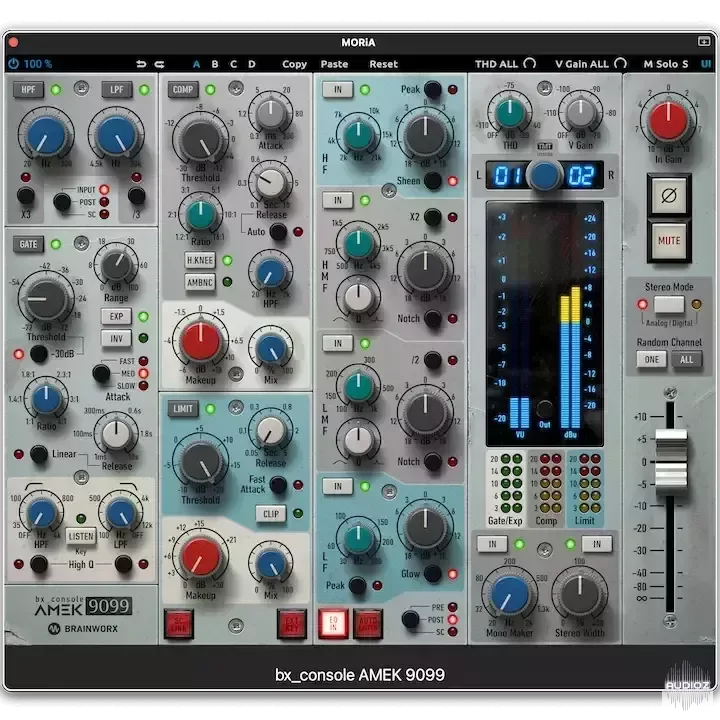
Task: Click the gate key LISTEN button
Action: coord(81,536)
